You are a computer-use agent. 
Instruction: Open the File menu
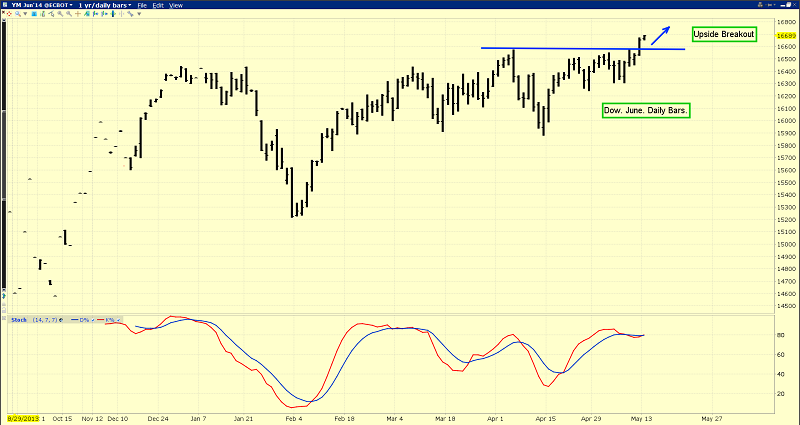point(142,5)
